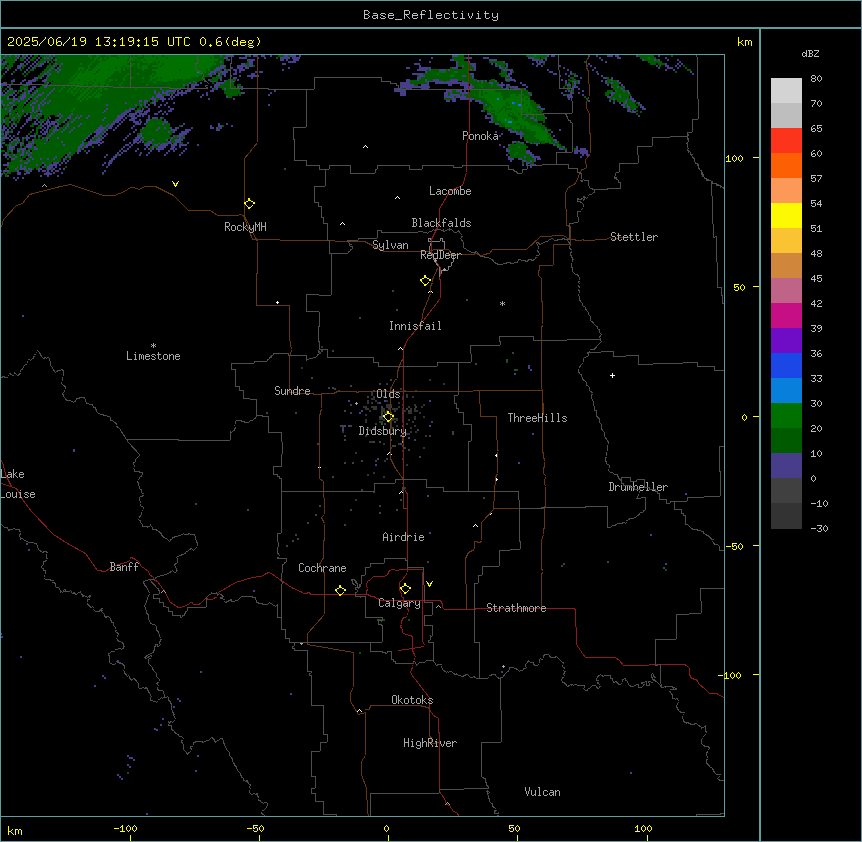
Task: Select the Limestone label
Action: click(153, 356)
